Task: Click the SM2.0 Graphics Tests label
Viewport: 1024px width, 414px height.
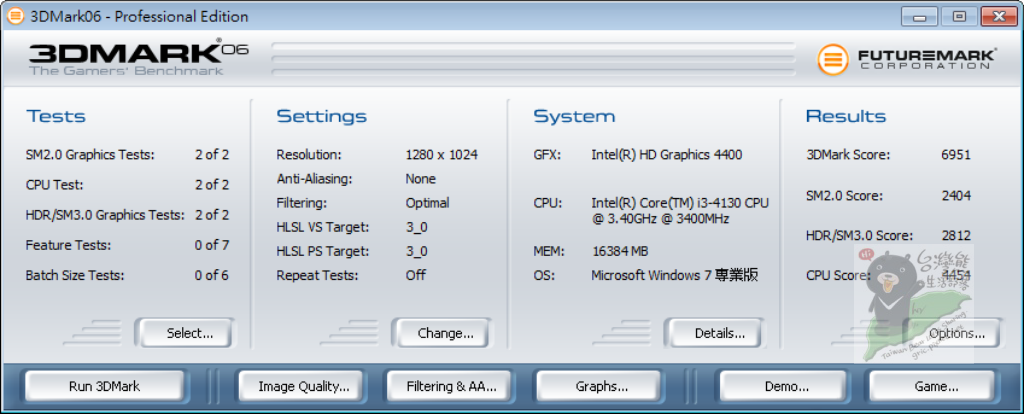Action: click(x=90, y=155)
